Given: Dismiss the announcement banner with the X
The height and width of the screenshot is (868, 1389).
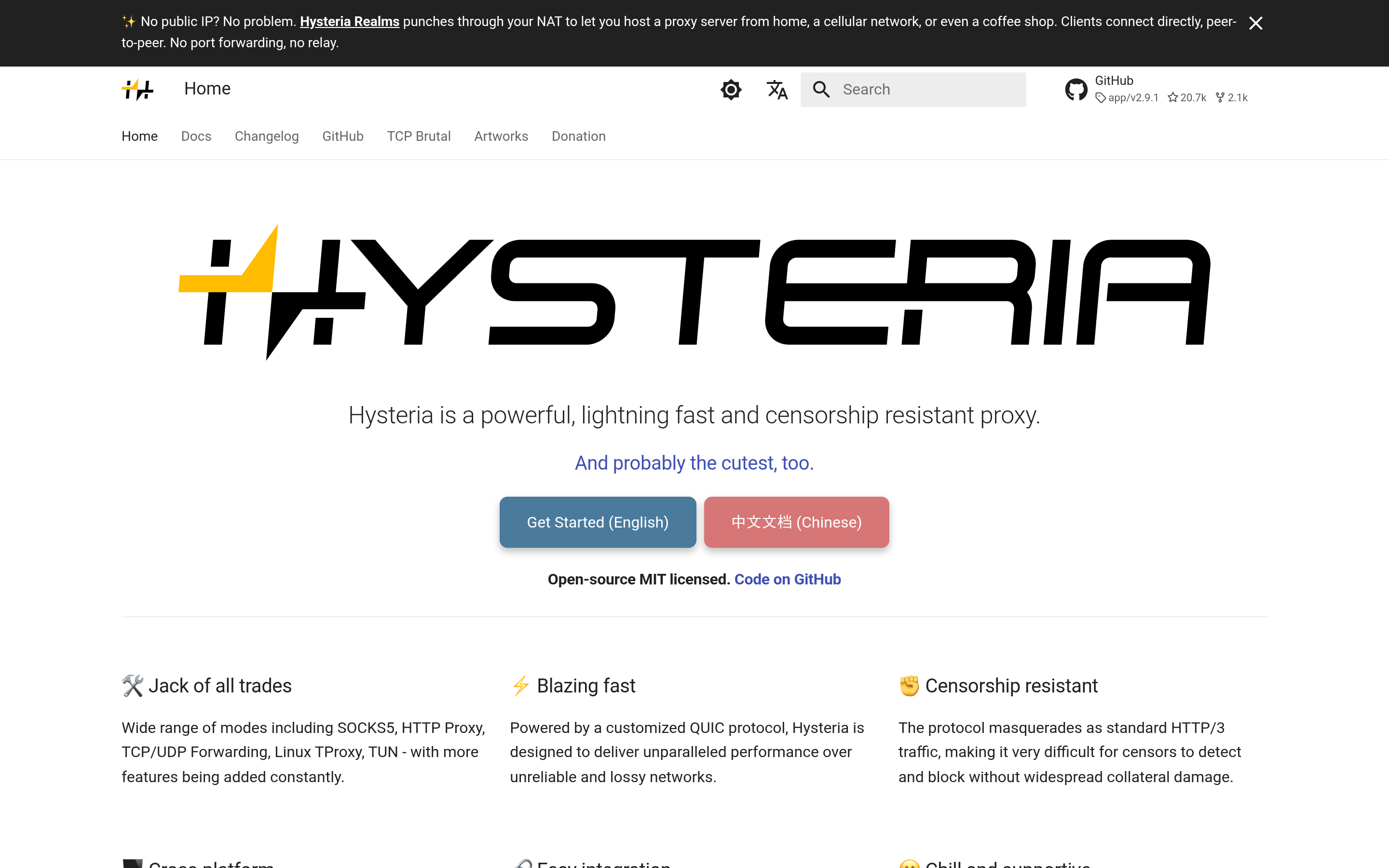Looking at the screenshot, I should [x=1255, y=23].
